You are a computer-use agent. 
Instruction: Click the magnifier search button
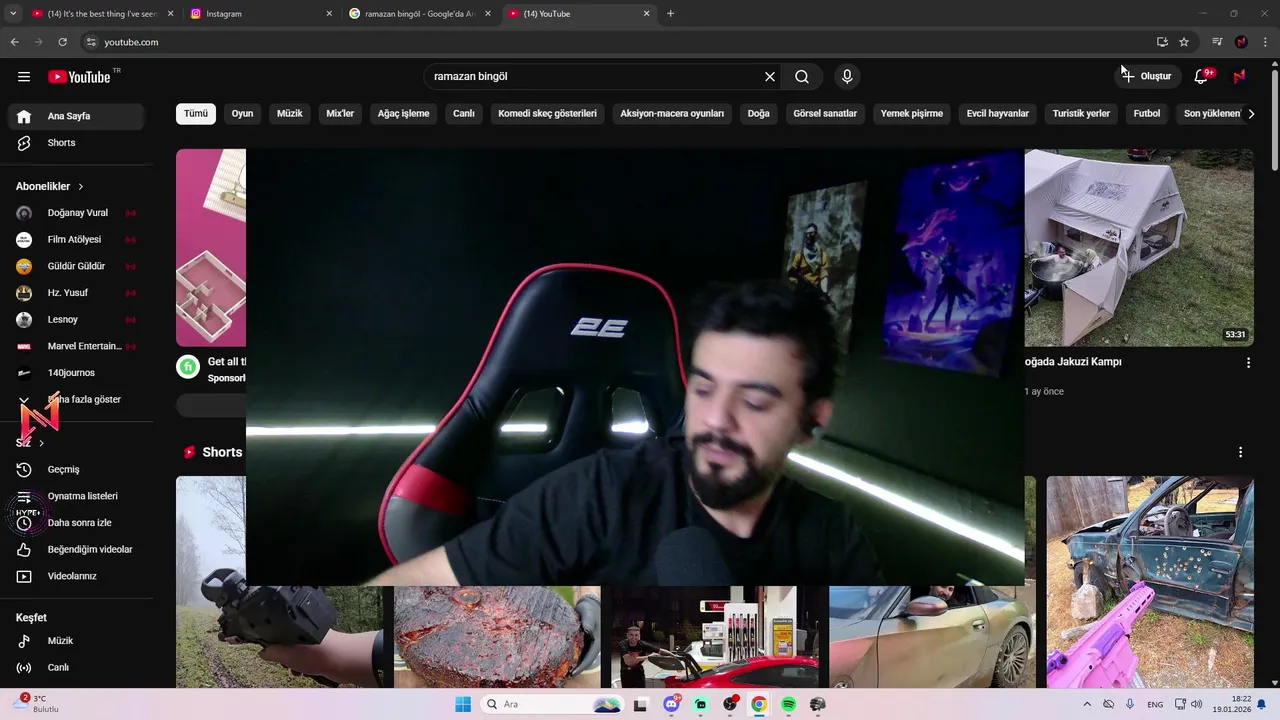pyautogui.click(x=802, y=76)
